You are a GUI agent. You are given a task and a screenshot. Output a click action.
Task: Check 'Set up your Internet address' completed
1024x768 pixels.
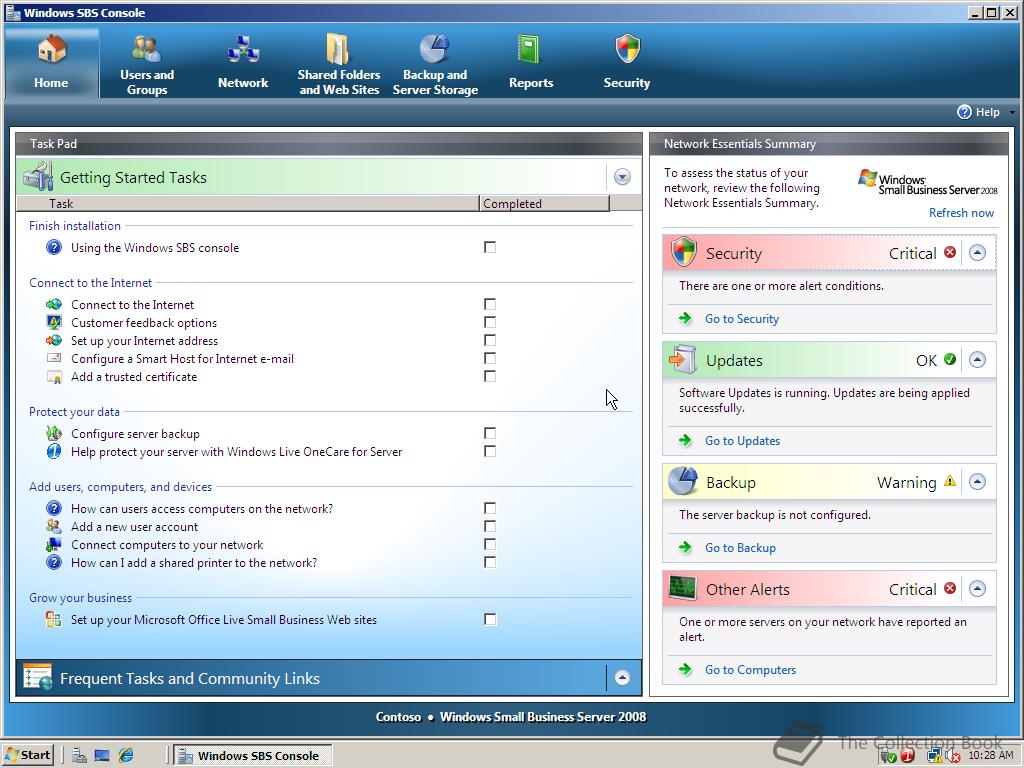click(x=490, y=340)
